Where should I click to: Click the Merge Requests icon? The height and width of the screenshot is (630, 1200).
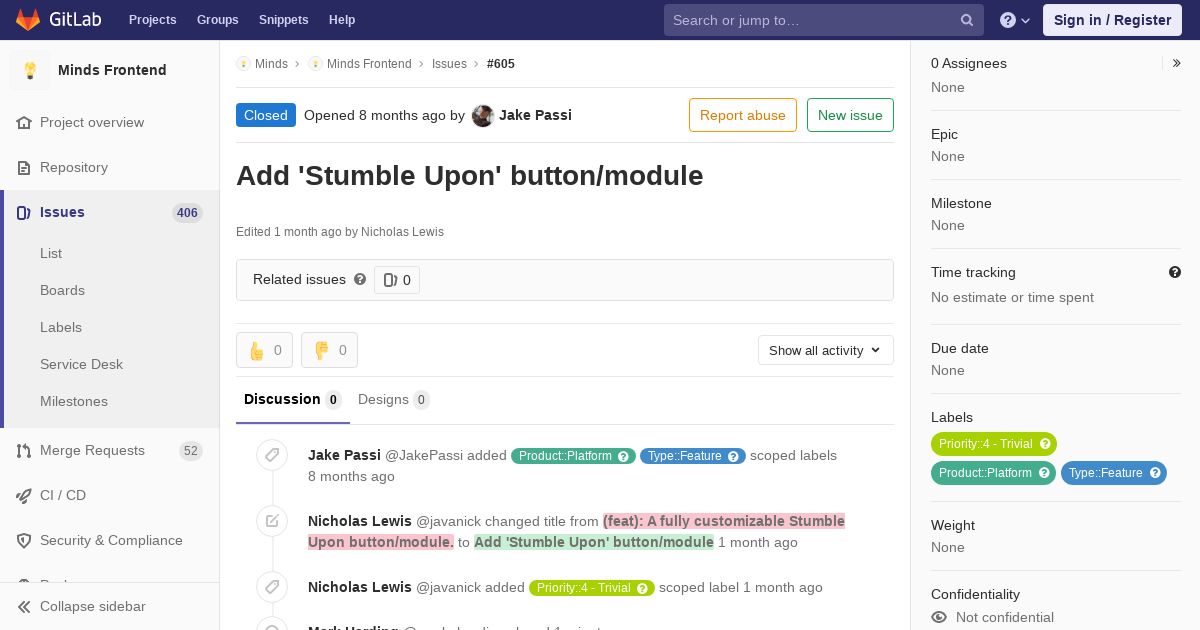pos(24,450)
